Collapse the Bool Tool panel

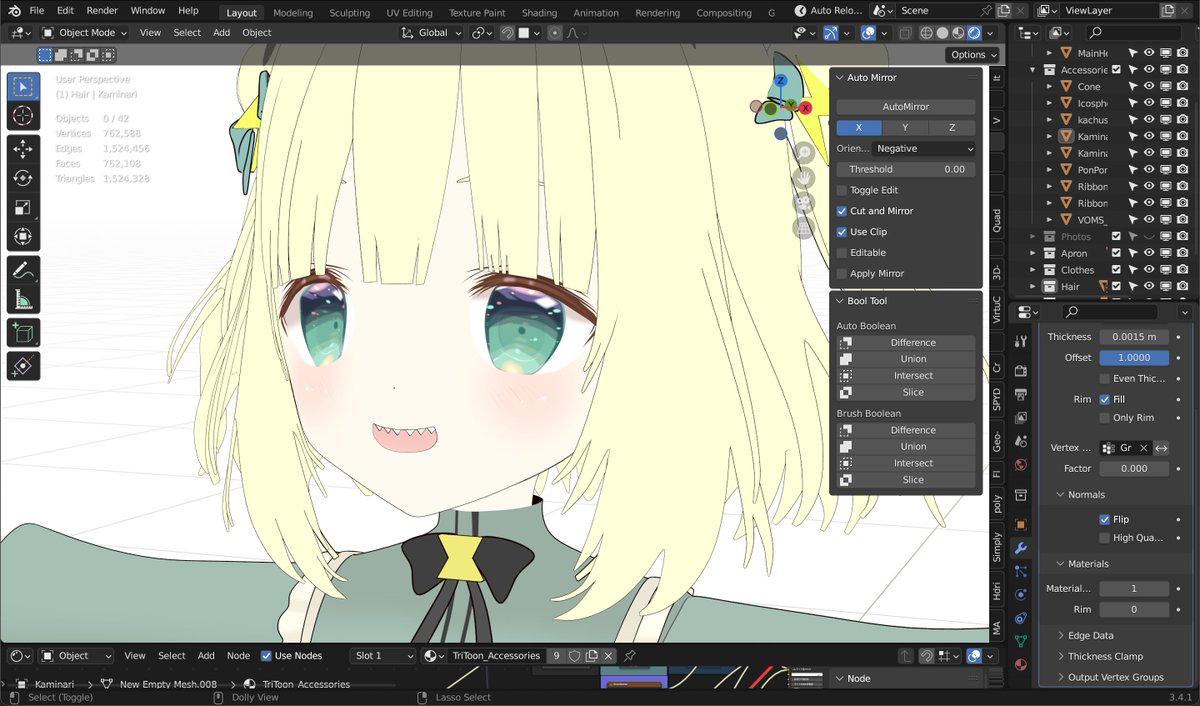[840, 301]
